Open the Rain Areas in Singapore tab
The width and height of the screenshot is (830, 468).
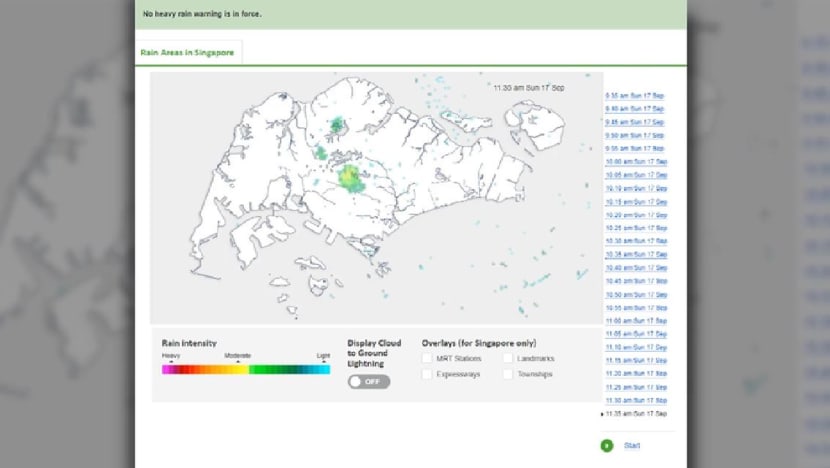click(x=188, y=51)
